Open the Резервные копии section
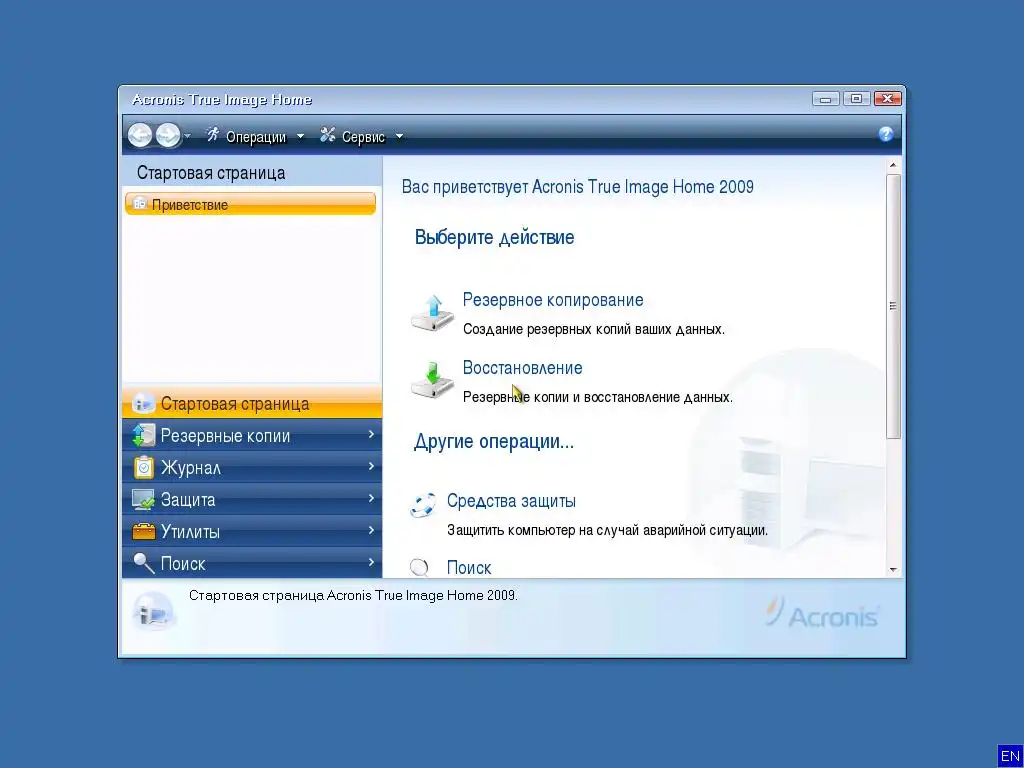The image size is (1024, 768). 251,435
